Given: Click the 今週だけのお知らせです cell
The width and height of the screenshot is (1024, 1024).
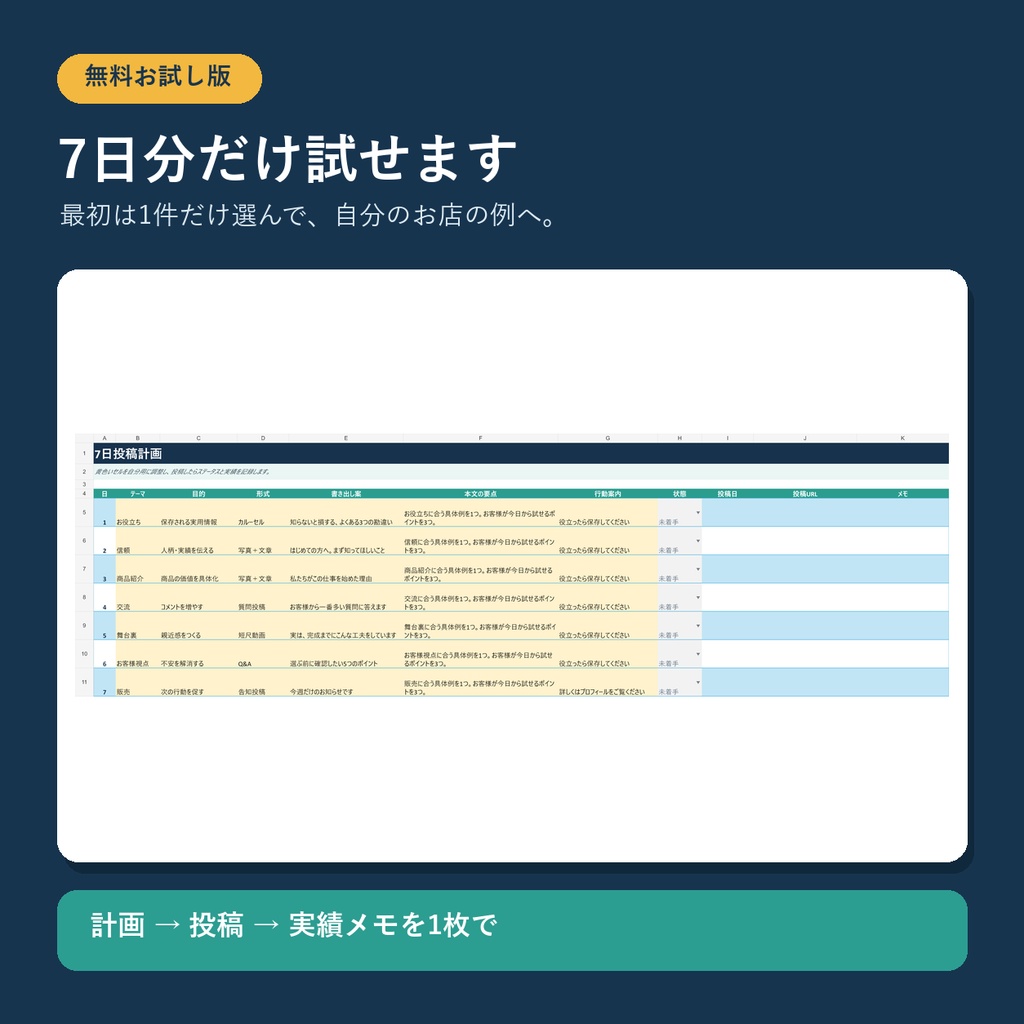Looking at the screenshot, I should pos(345,682).
